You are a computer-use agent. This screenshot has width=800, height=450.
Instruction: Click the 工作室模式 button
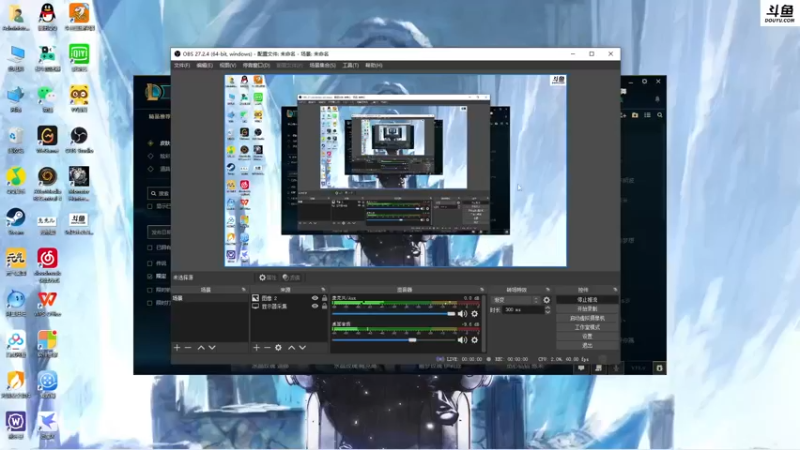[x=587, y=327]
